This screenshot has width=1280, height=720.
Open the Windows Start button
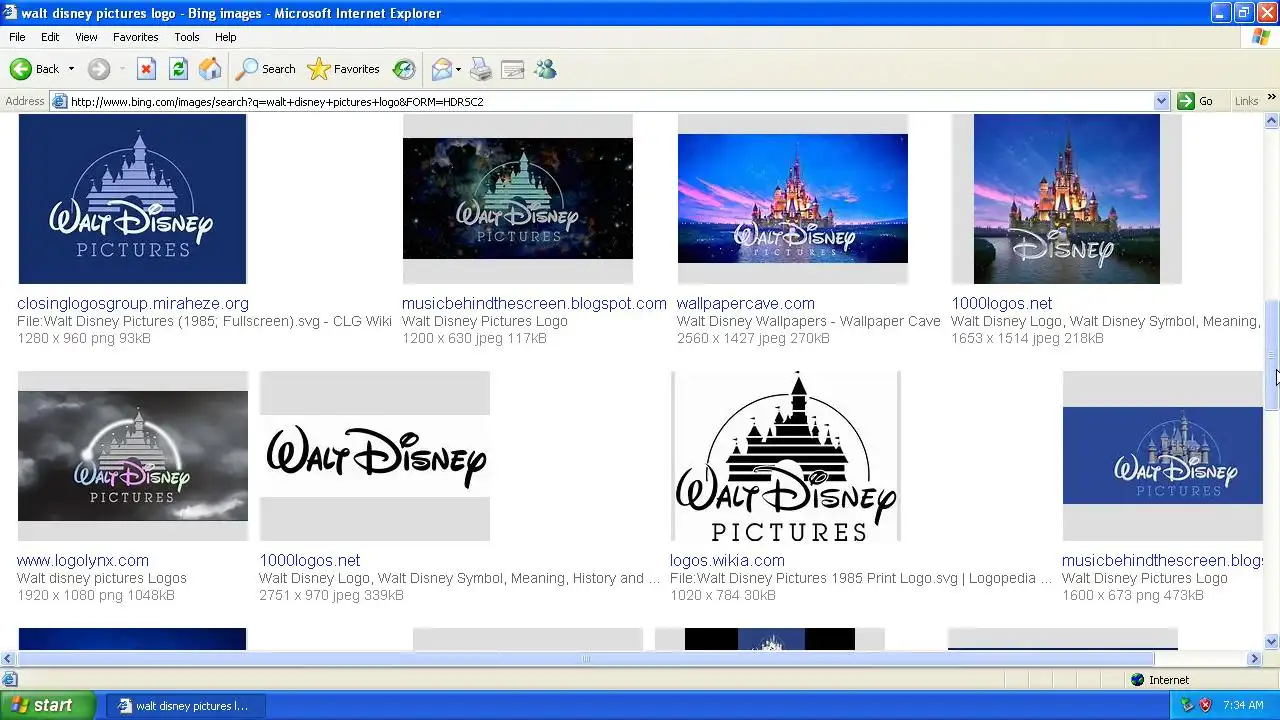click(47, 705)
